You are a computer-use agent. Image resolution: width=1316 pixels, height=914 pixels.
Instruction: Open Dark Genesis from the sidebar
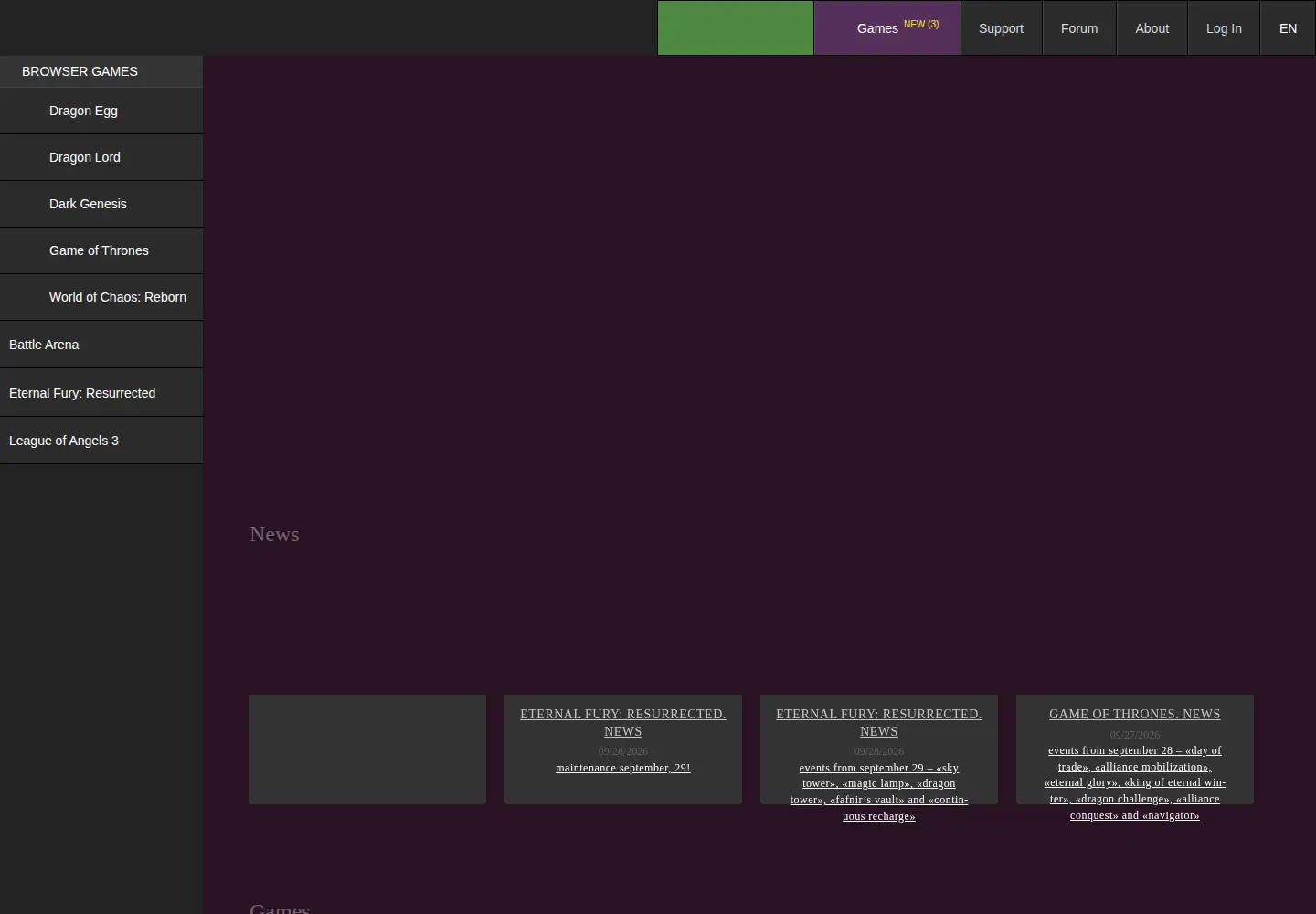pos(101,204)
